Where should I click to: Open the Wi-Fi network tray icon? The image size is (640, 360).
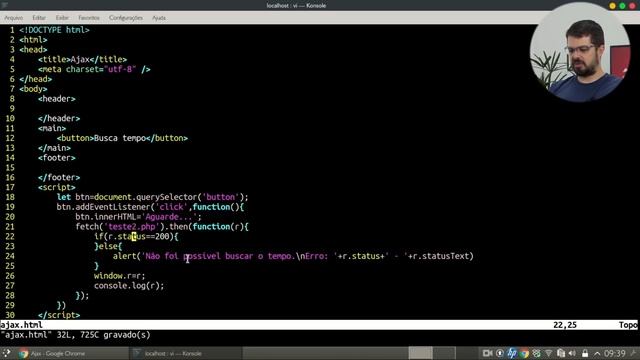click(549, 353)
